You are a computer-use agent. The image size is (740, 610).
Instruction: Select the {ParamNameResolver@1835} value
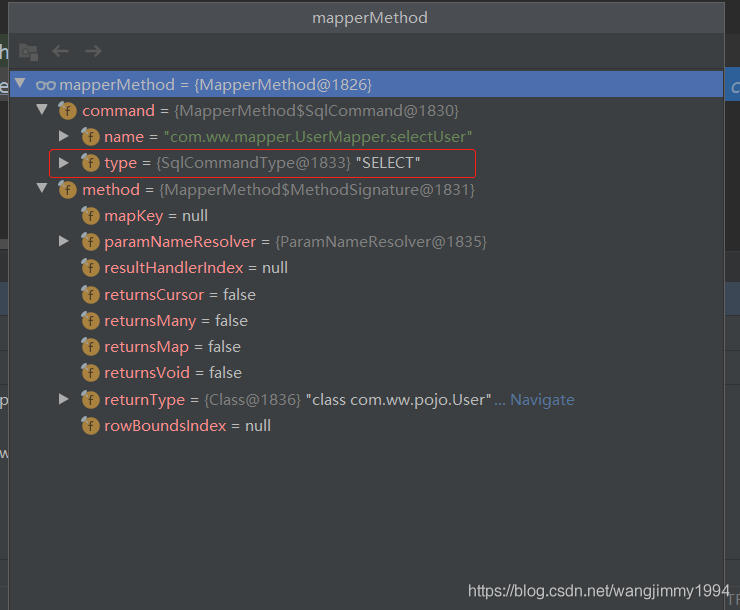tap(381, 242)
